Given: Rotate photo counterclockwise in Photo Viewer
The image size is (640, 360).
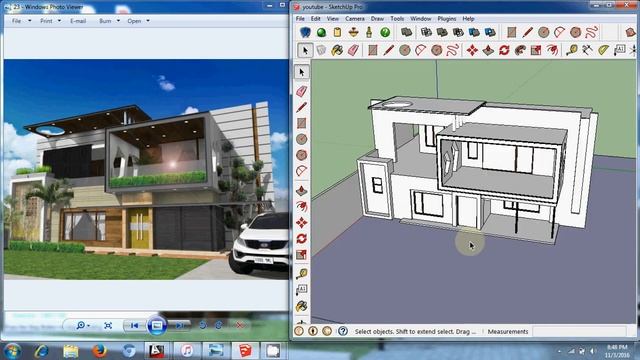Looking at the screenshot, I should tap(202, 325).
